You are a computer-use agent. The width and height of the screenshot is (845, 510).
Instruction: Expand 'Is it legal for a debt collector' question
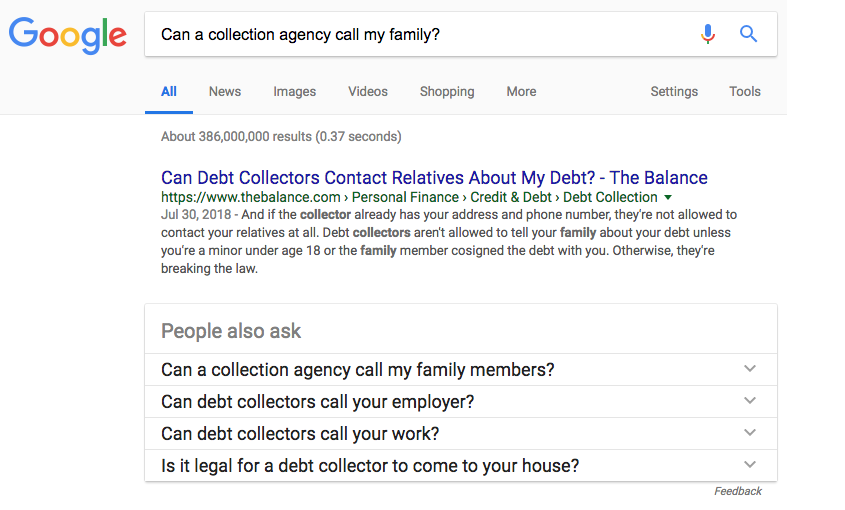[461, 465]
